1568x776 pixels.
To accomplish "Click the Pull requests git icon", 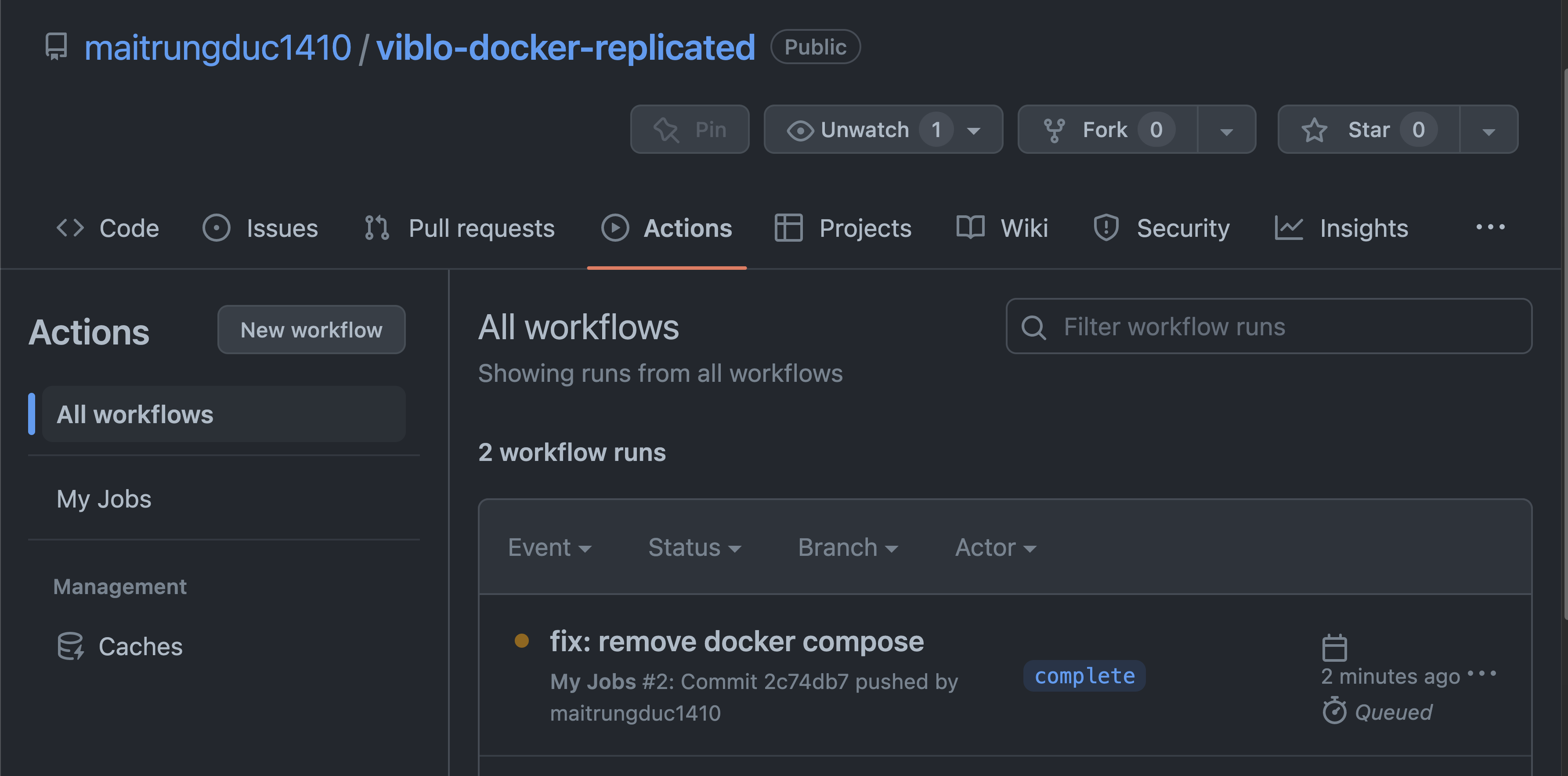I will (x=377, y=228).
